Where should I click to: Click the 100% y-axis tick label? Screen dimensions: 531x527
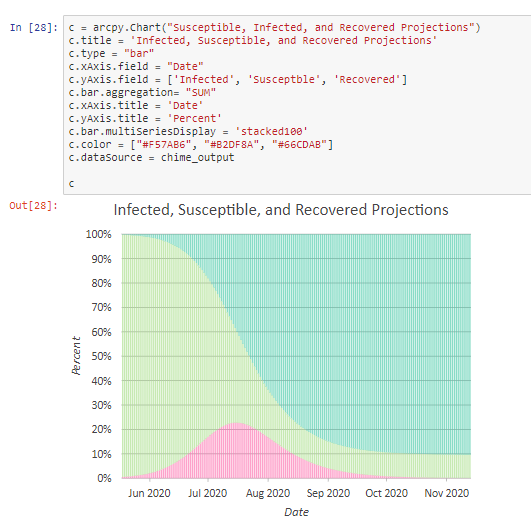tap(99, 234)
